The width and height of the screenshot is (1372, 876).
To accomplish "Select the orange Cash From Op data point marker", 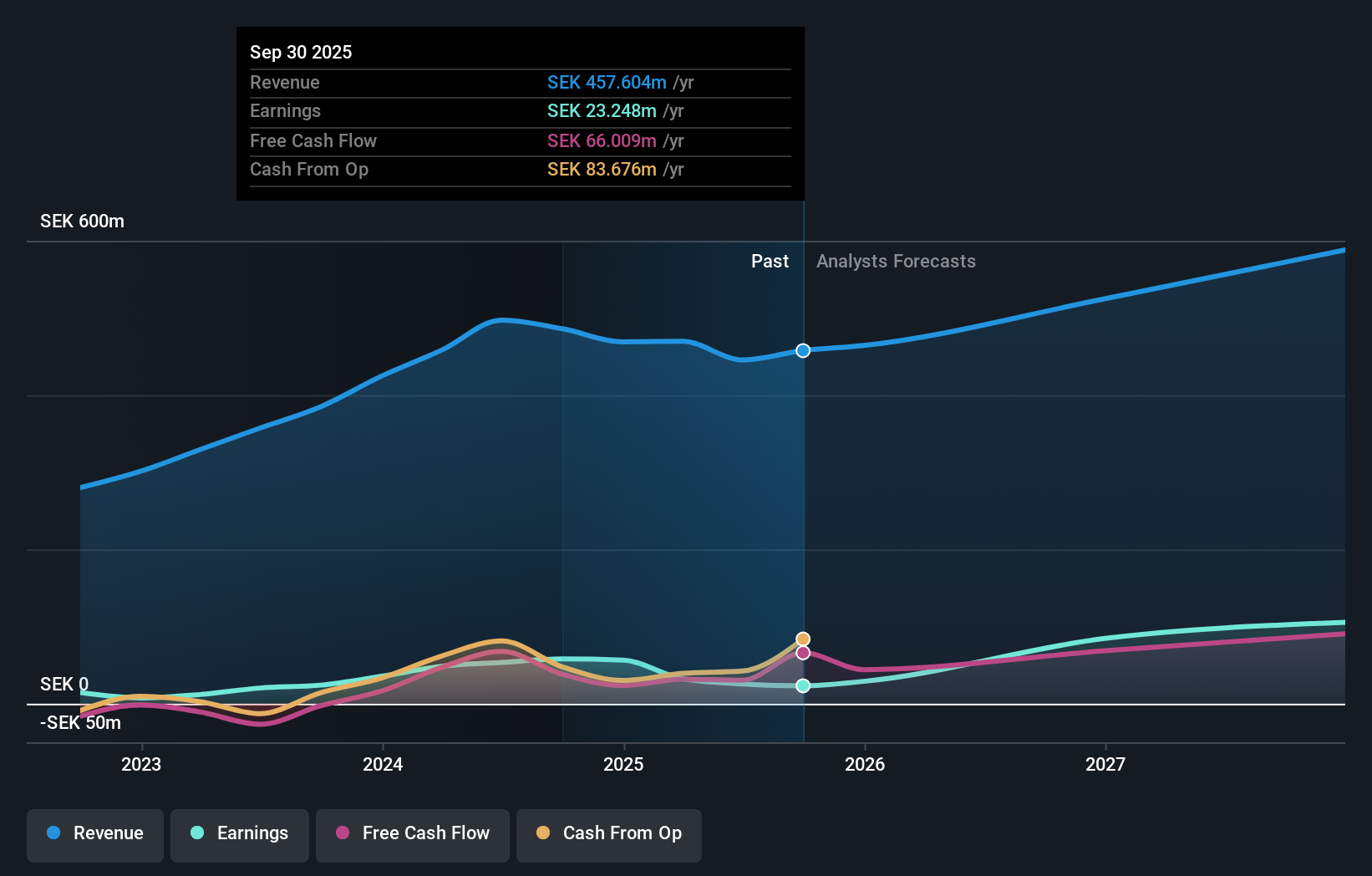I will point(803,639).
